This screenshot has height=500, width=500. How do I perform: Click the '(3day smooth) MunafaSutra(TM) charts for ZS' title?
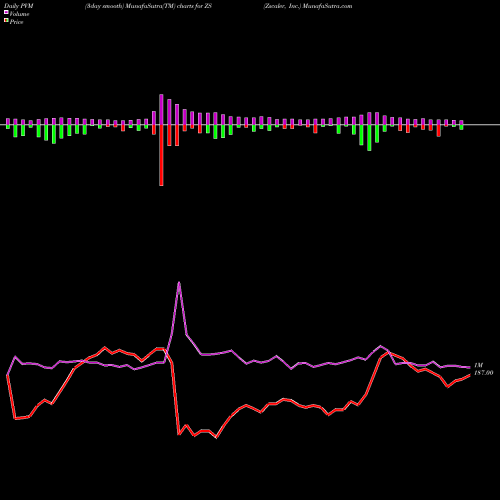(x=148, y=6)
